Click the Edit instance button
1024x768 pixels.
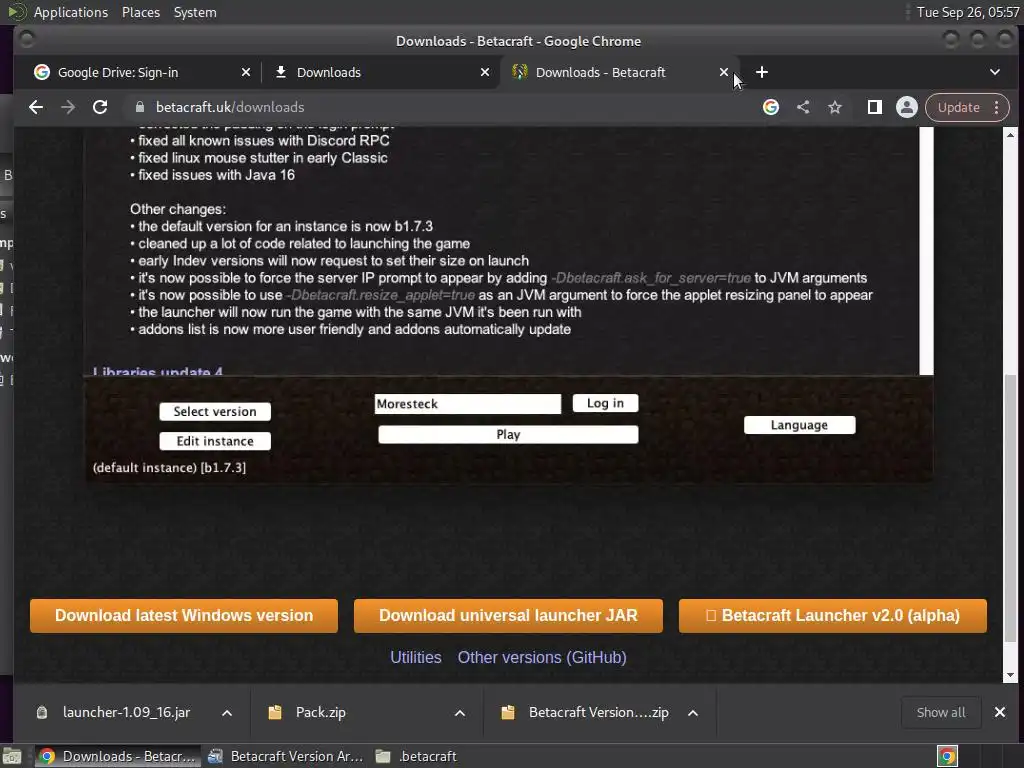(215, 441)
